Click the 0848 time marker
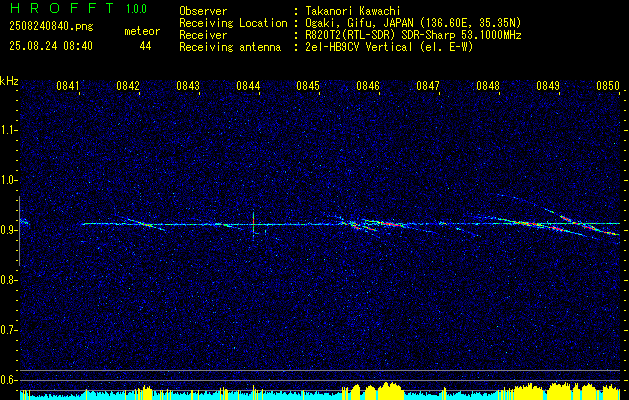Screen dimensions: 629x400 (x=488, y=86)
